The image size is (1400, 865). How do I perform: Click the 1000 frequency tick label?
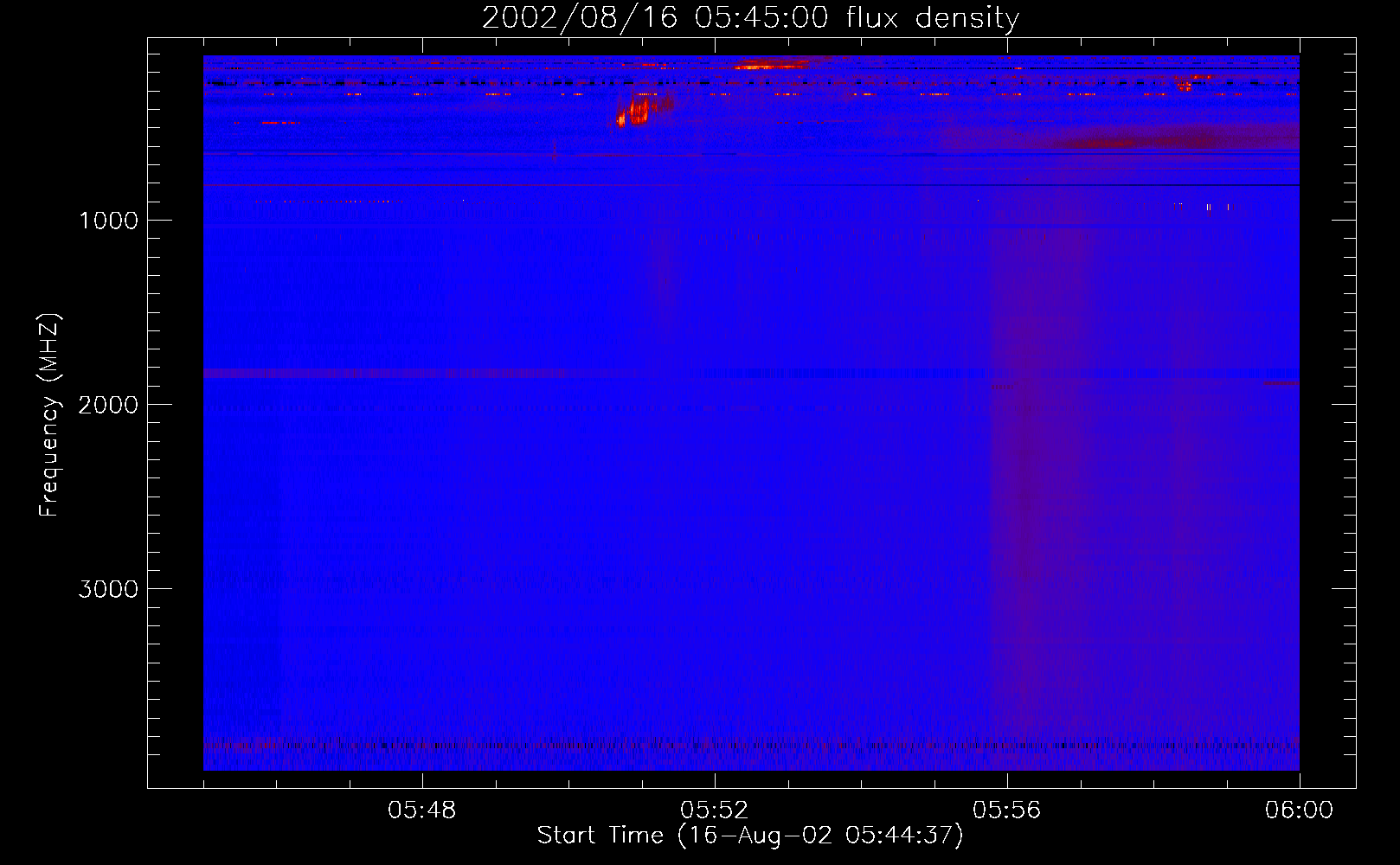(108, 221)
